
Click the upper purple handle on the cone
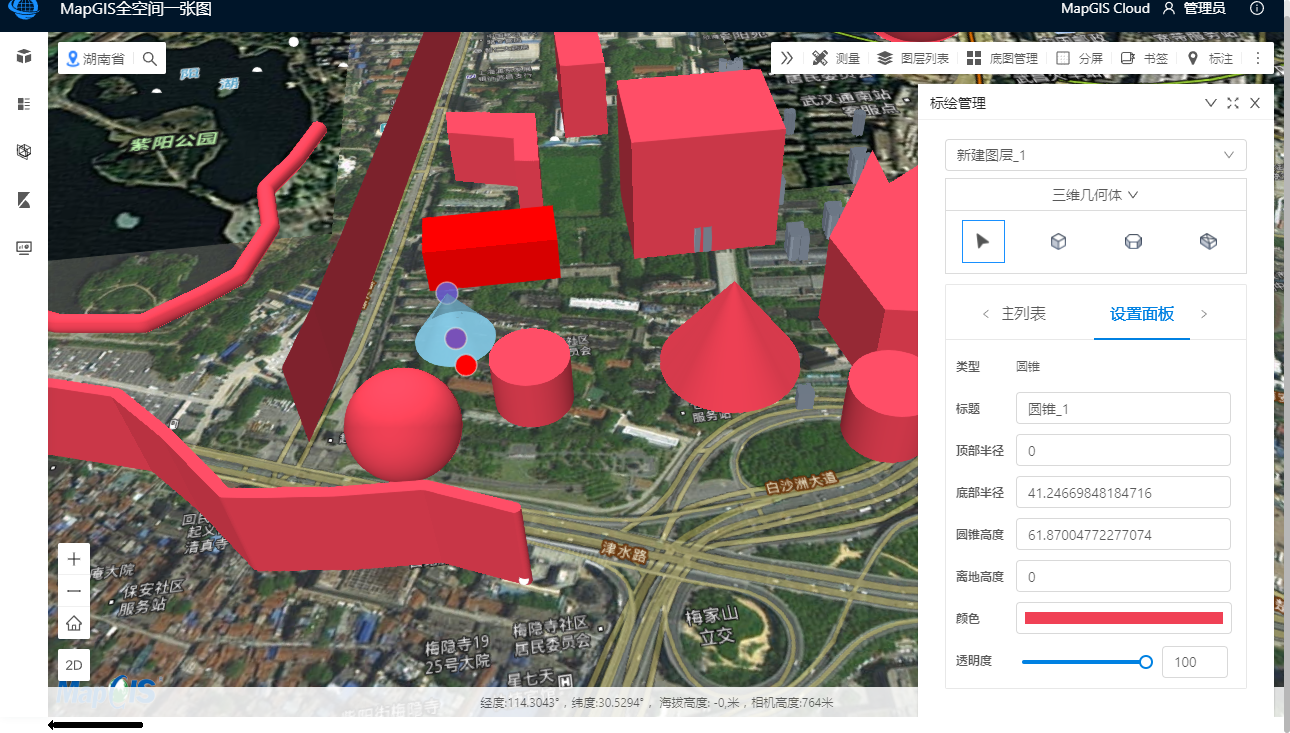coord(447,293)
